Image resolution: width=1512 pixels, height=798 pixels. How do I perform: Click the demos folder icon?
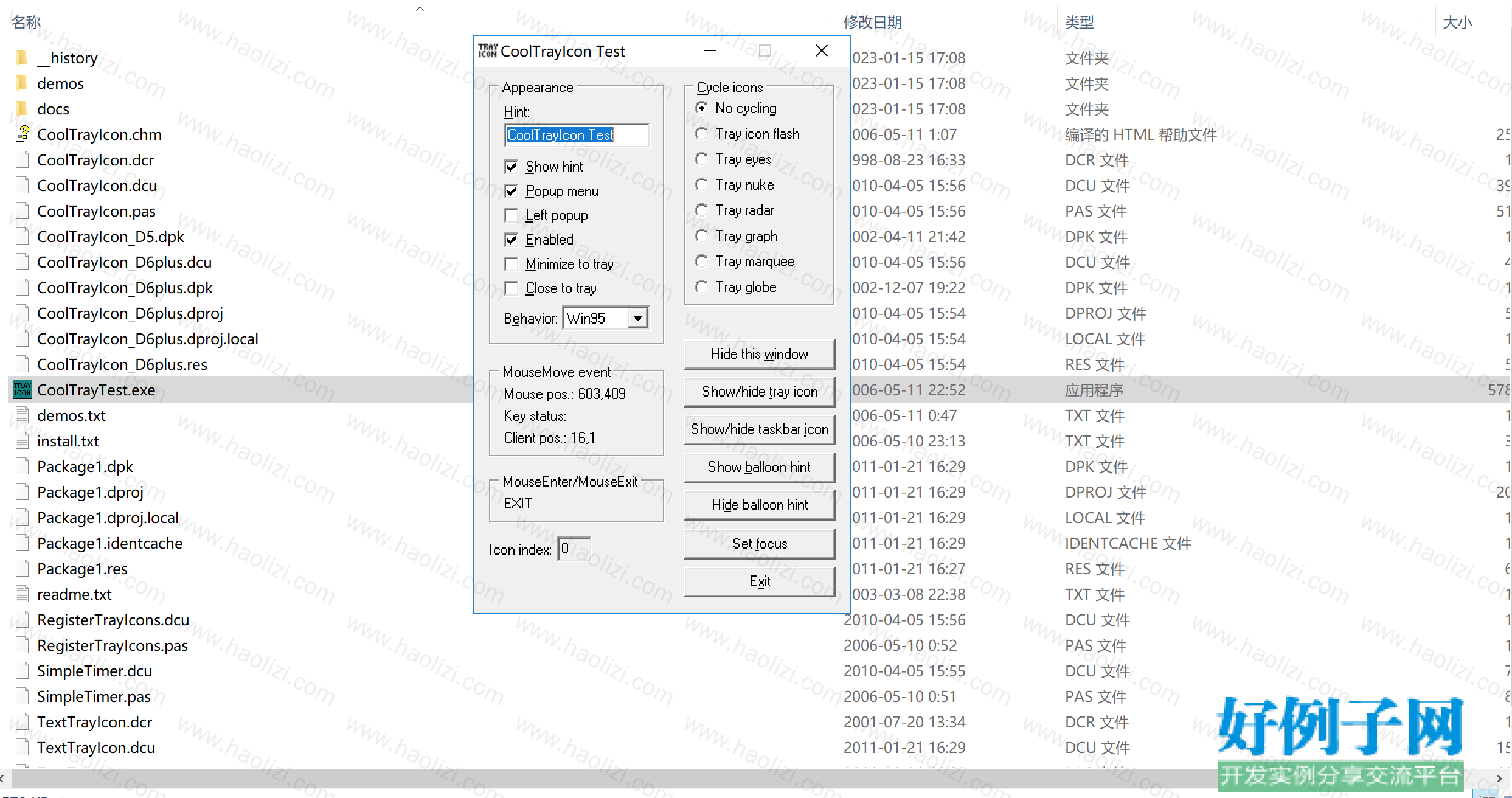(x=22, y=83)
